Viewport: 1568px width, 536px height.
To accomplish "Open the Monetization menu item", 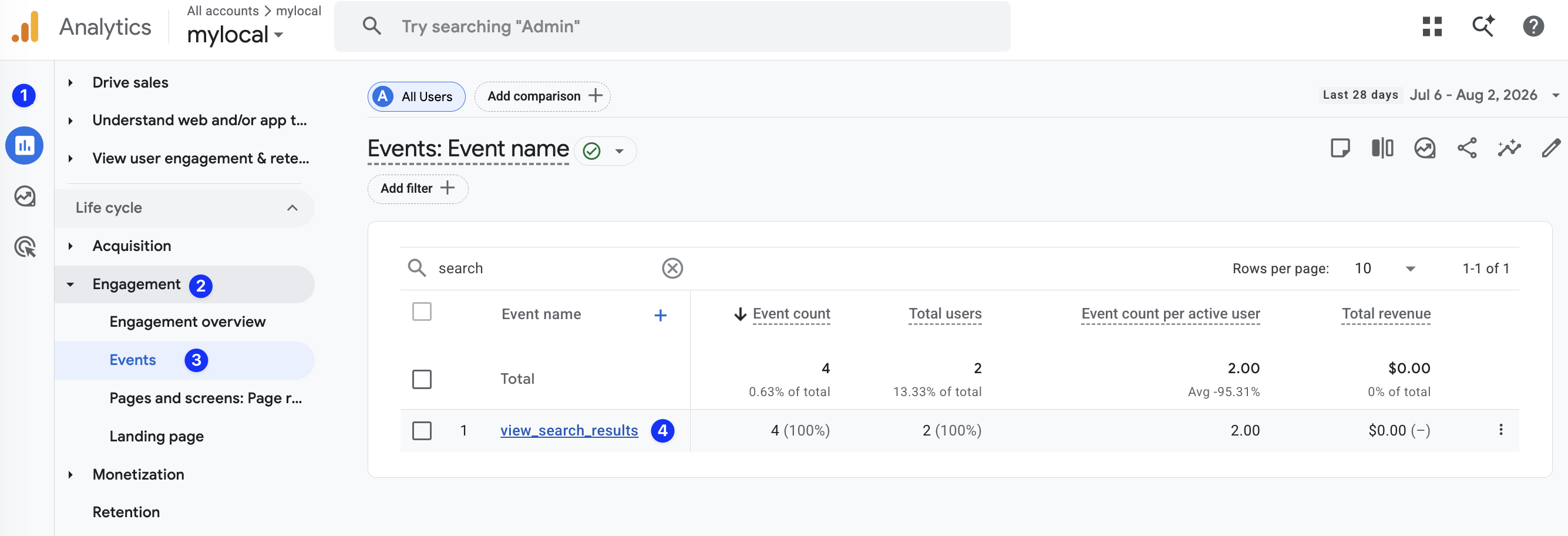I will coord(138,474).
